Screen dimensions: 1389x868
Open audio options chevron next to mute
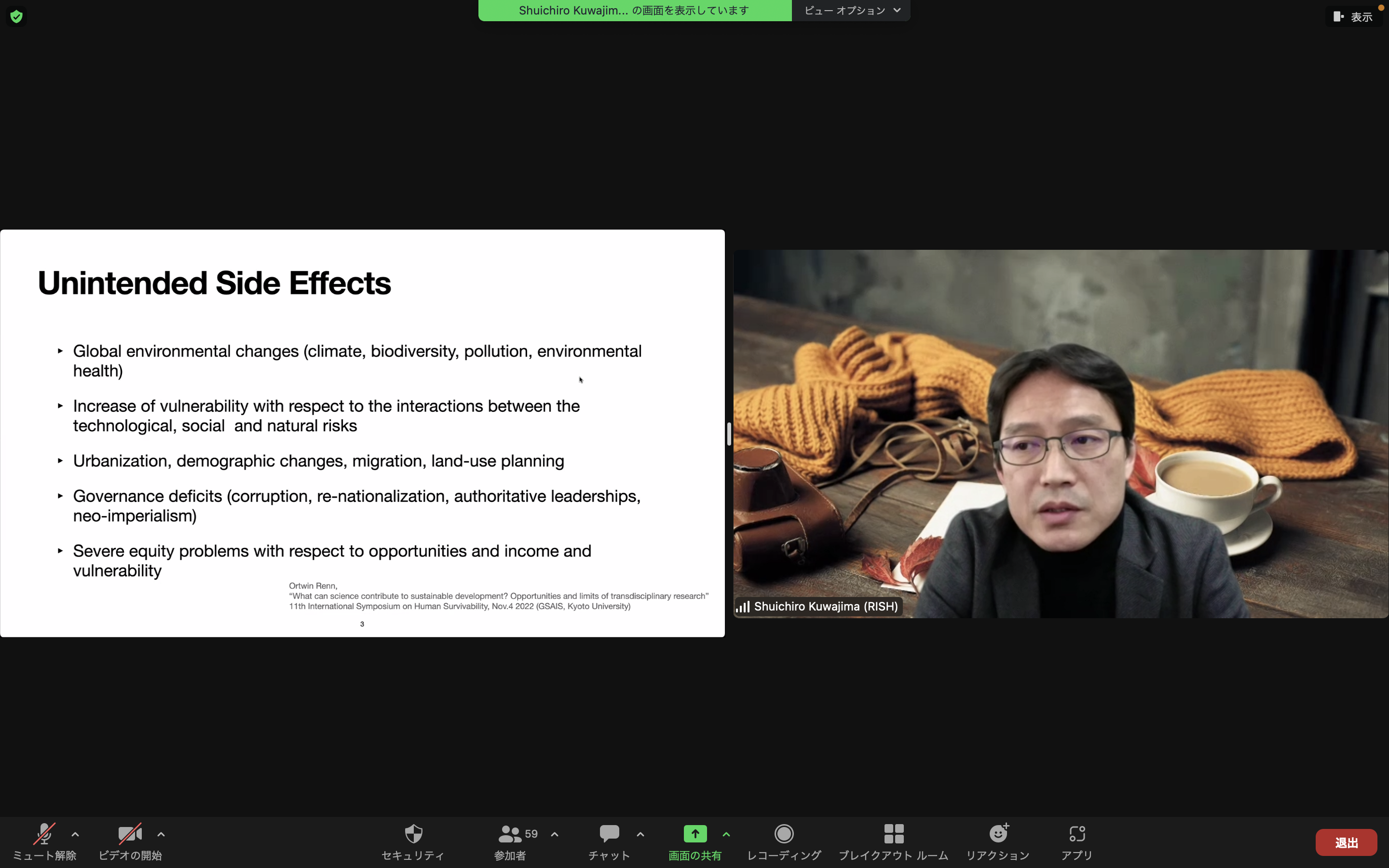(75, 834)
